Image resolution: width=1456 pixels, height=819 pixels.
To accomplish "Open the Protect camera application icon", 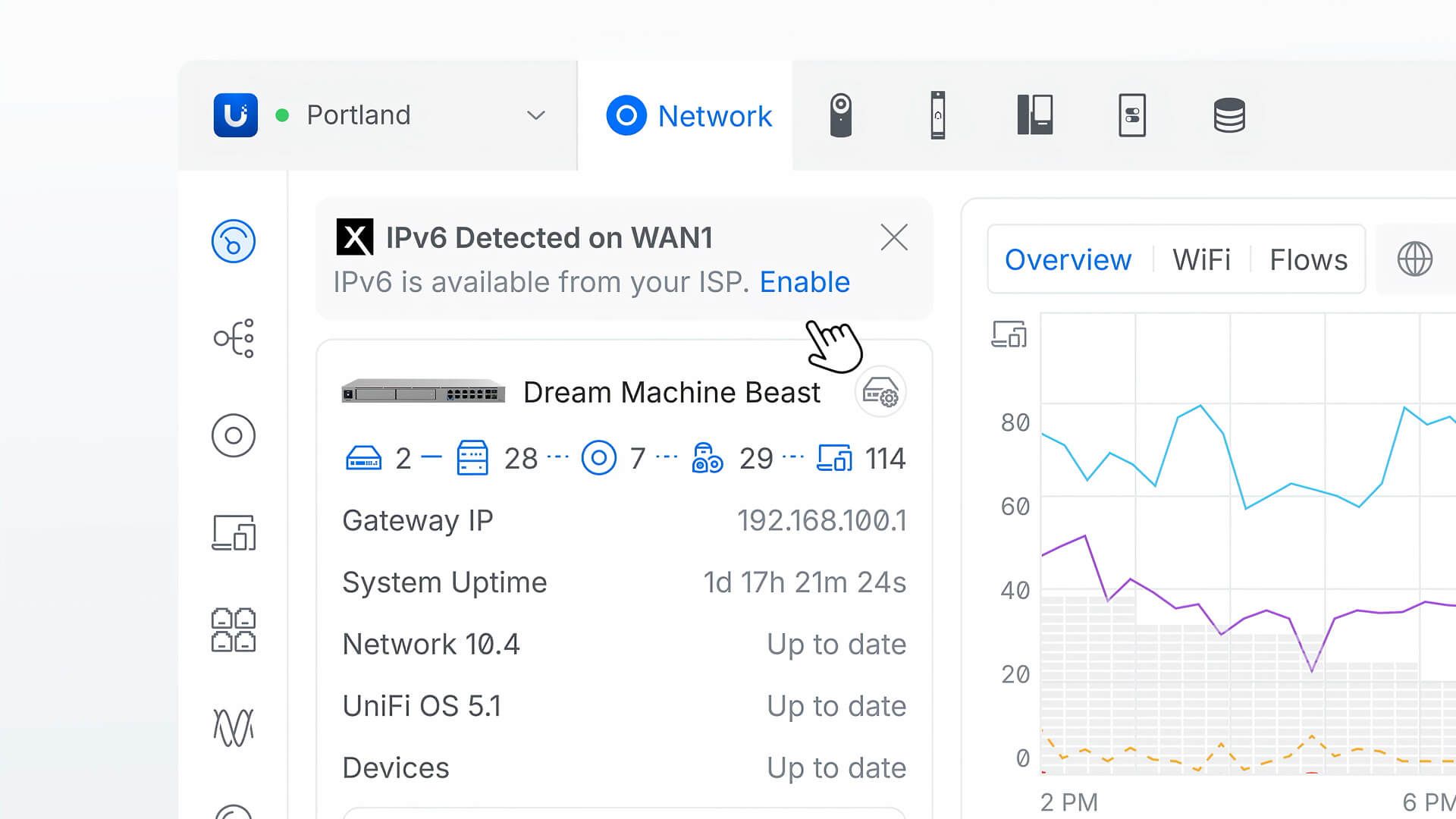I will tap(840, 115).
